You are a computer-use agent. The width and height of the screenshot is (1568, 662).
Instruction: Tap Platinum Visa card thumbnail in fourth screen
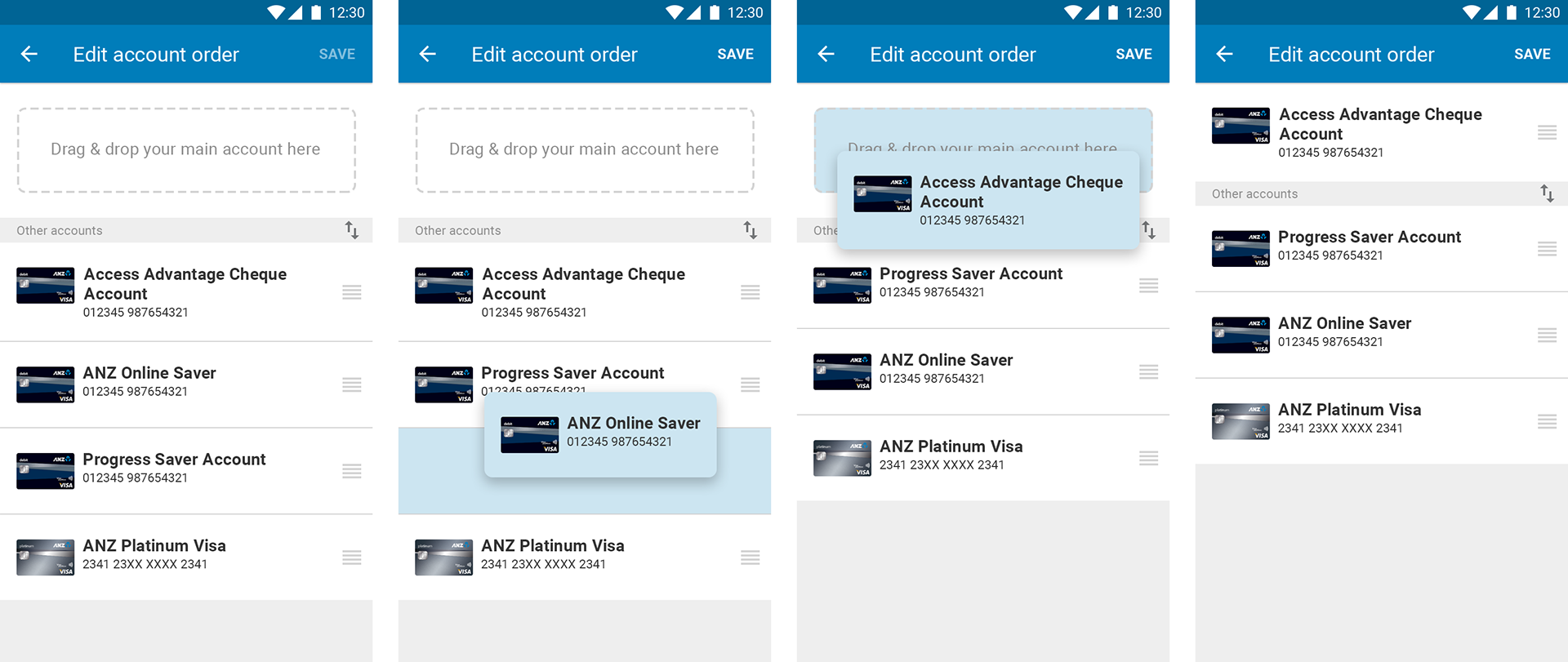(1241, 422)
